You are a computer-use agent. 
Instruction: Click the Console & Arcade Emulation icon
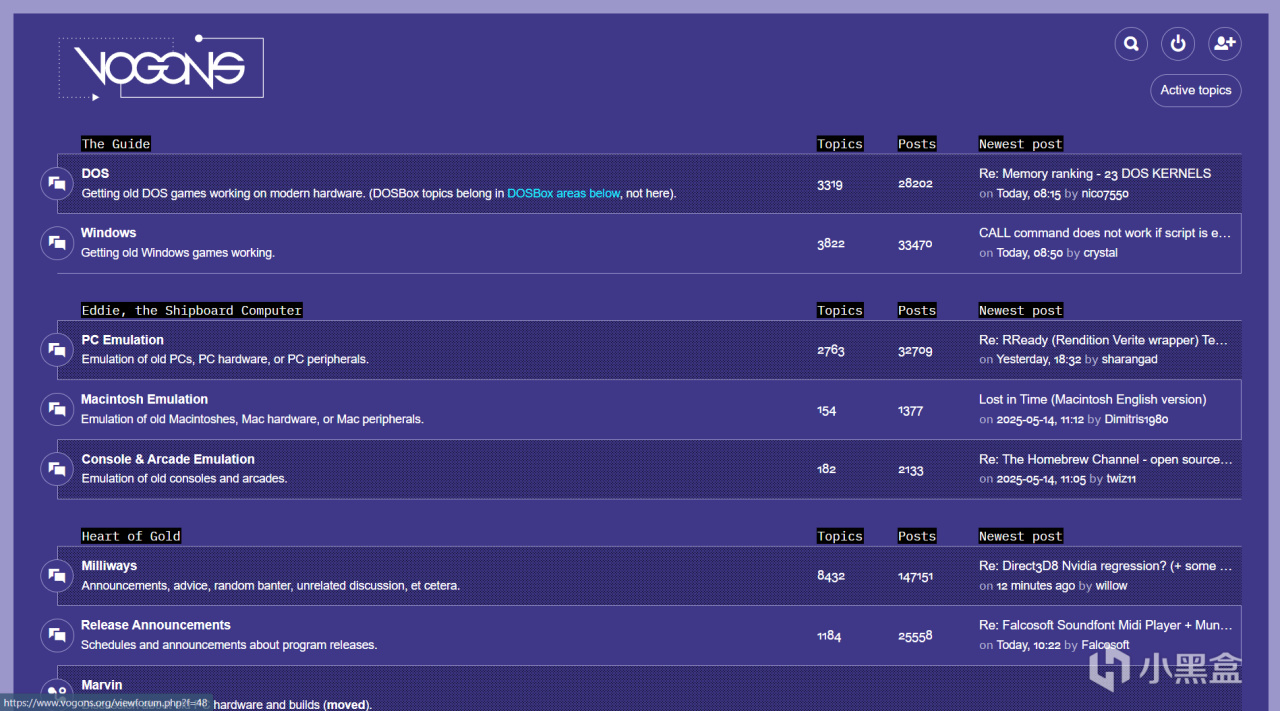point(57,469)
